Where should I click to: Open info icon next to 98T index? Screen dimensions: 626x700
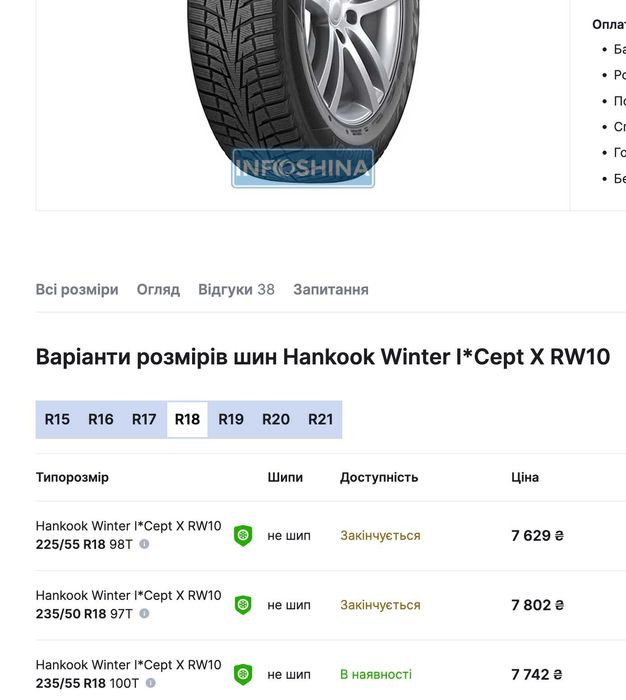click(x=144, y=544)
